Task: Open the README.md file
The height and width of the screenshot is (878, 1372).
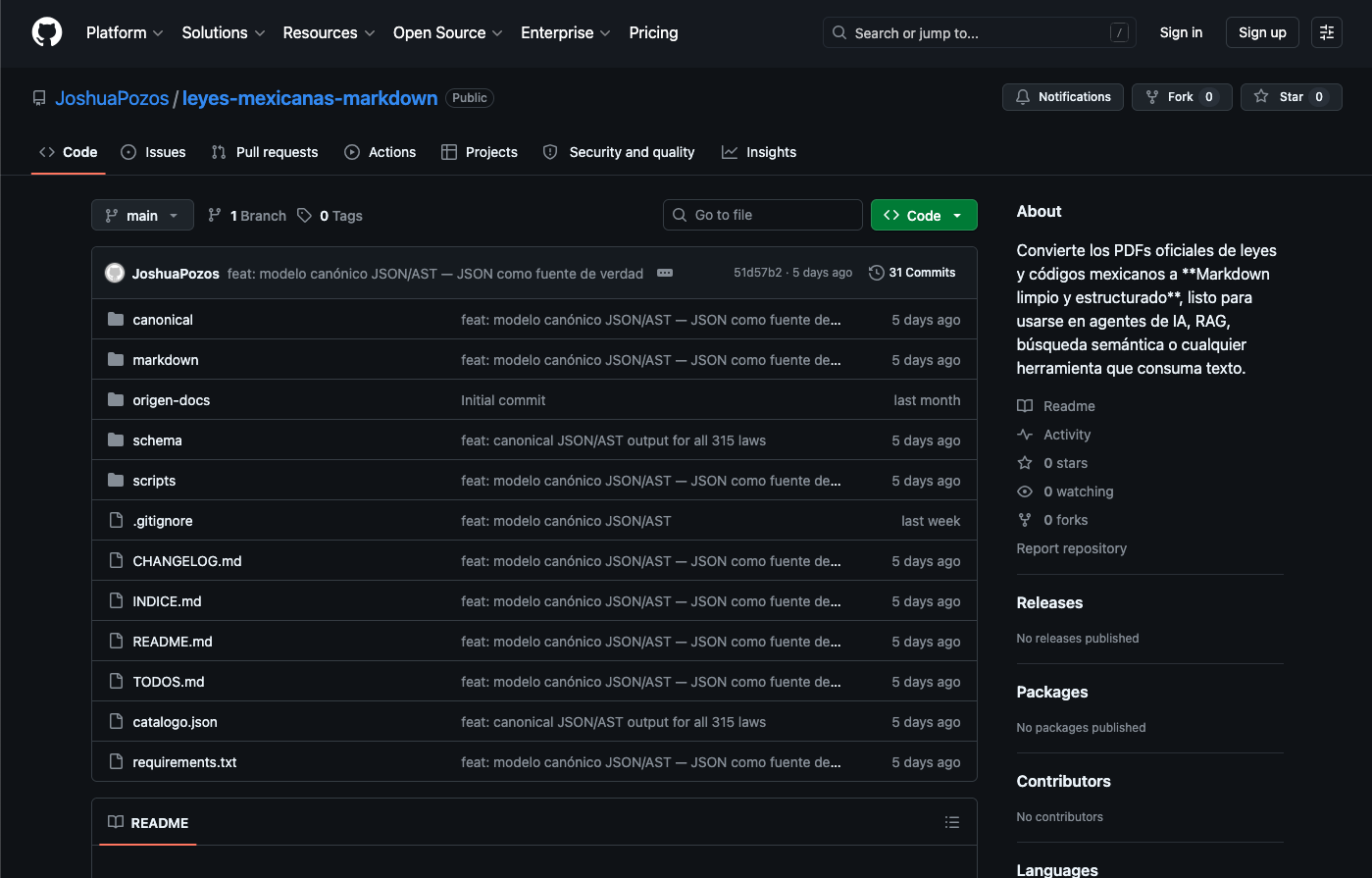Action: pos(173,642)
